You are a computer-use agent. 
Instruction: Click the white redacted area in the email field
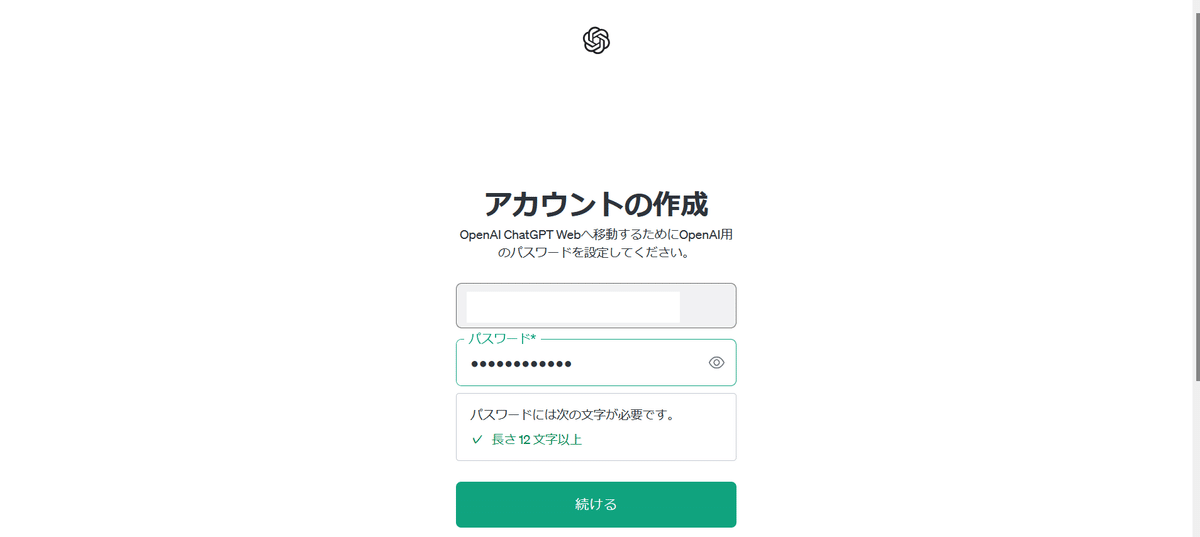click(573, 307)
